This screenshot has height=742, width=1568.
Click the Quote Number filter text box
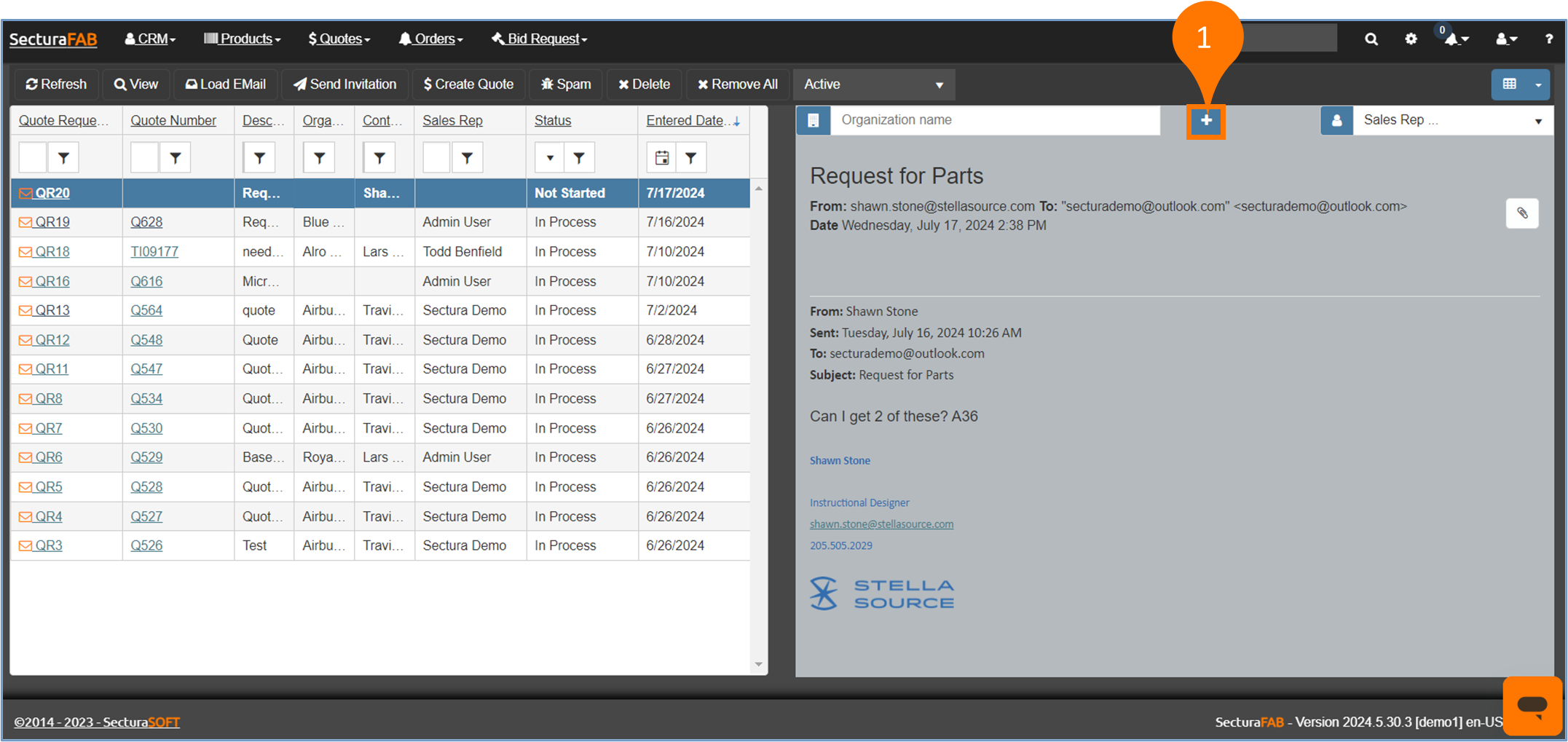point(145,157)
